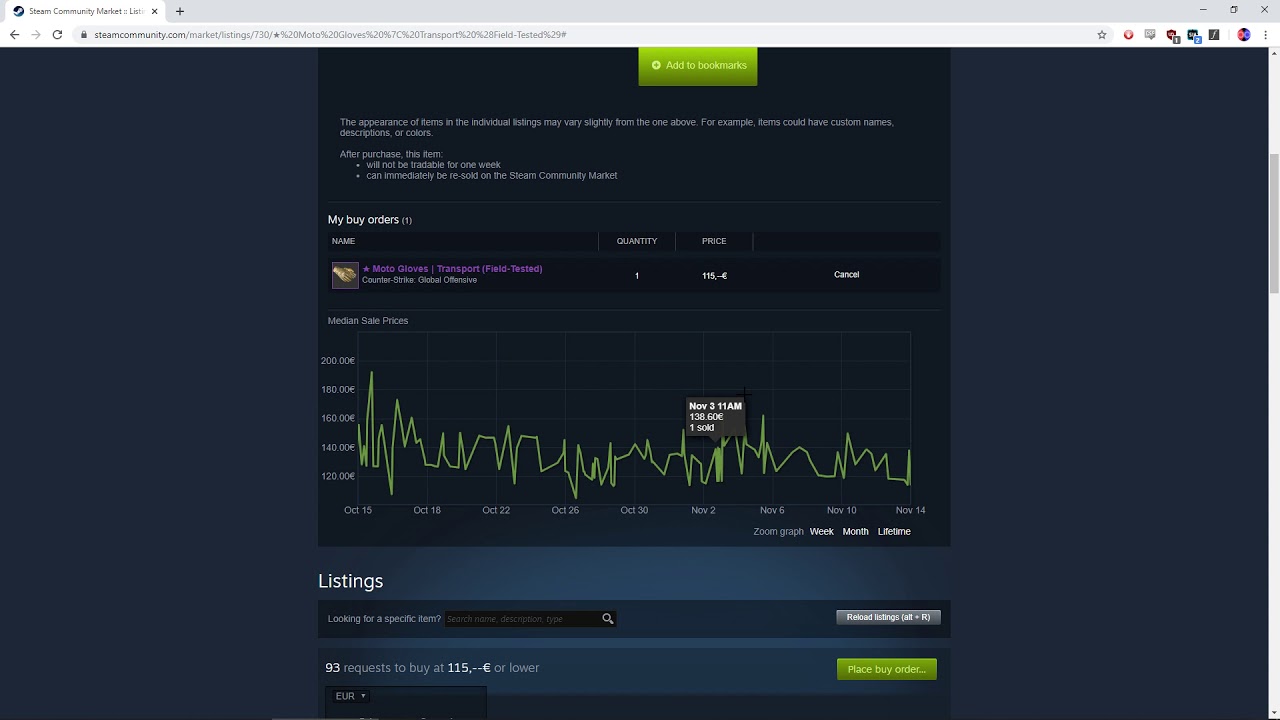Click Place buy order button
This screenshot has height=720, width=1280.
(887, 669)
